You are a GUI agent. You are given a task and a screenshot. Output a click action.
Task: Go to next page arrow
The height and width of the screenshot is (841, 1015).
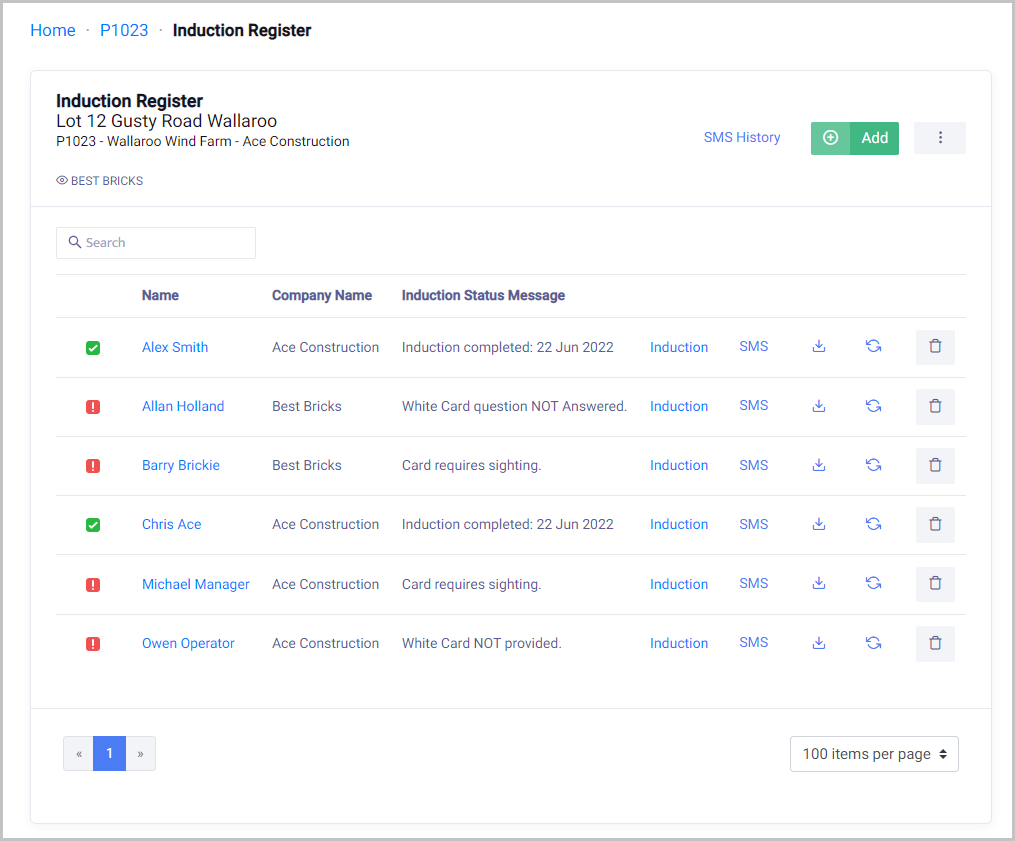(x=140, y=754)
